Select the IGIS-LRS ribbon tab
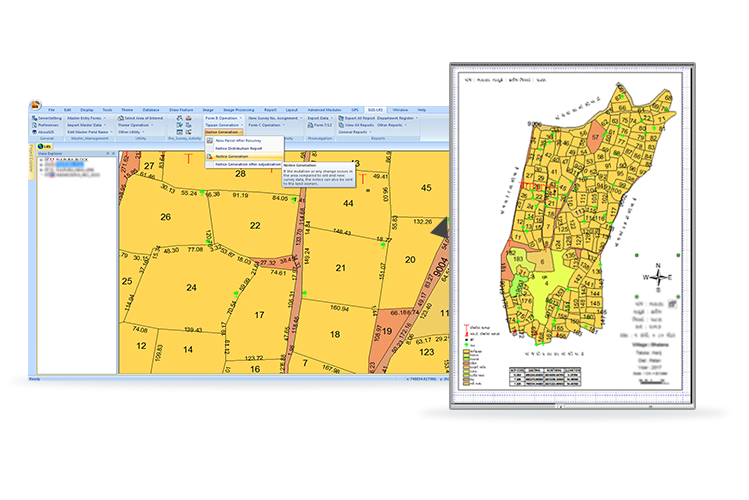Screen dimensions: 749x500 375,110
